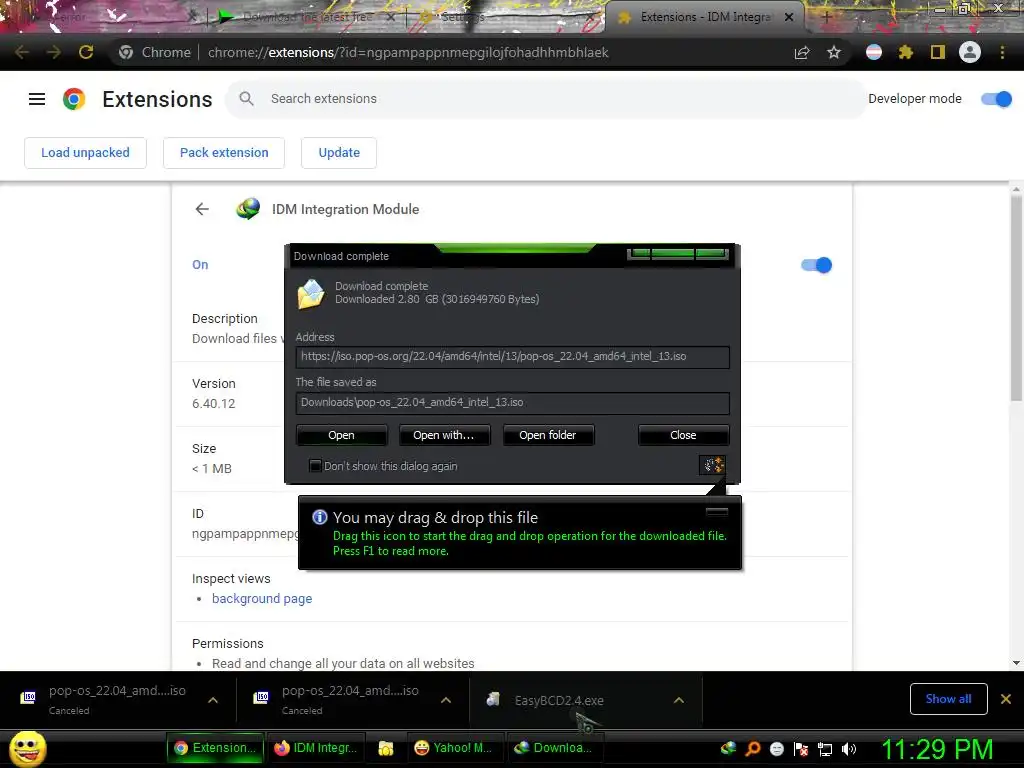Click the magnifier tray icon
1024x768 pixels.
[753, 748]
